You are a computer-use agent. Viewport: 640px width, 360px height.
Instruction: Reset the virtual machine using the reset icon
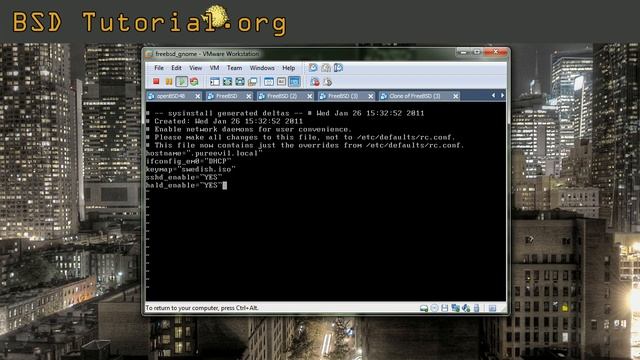194,82
